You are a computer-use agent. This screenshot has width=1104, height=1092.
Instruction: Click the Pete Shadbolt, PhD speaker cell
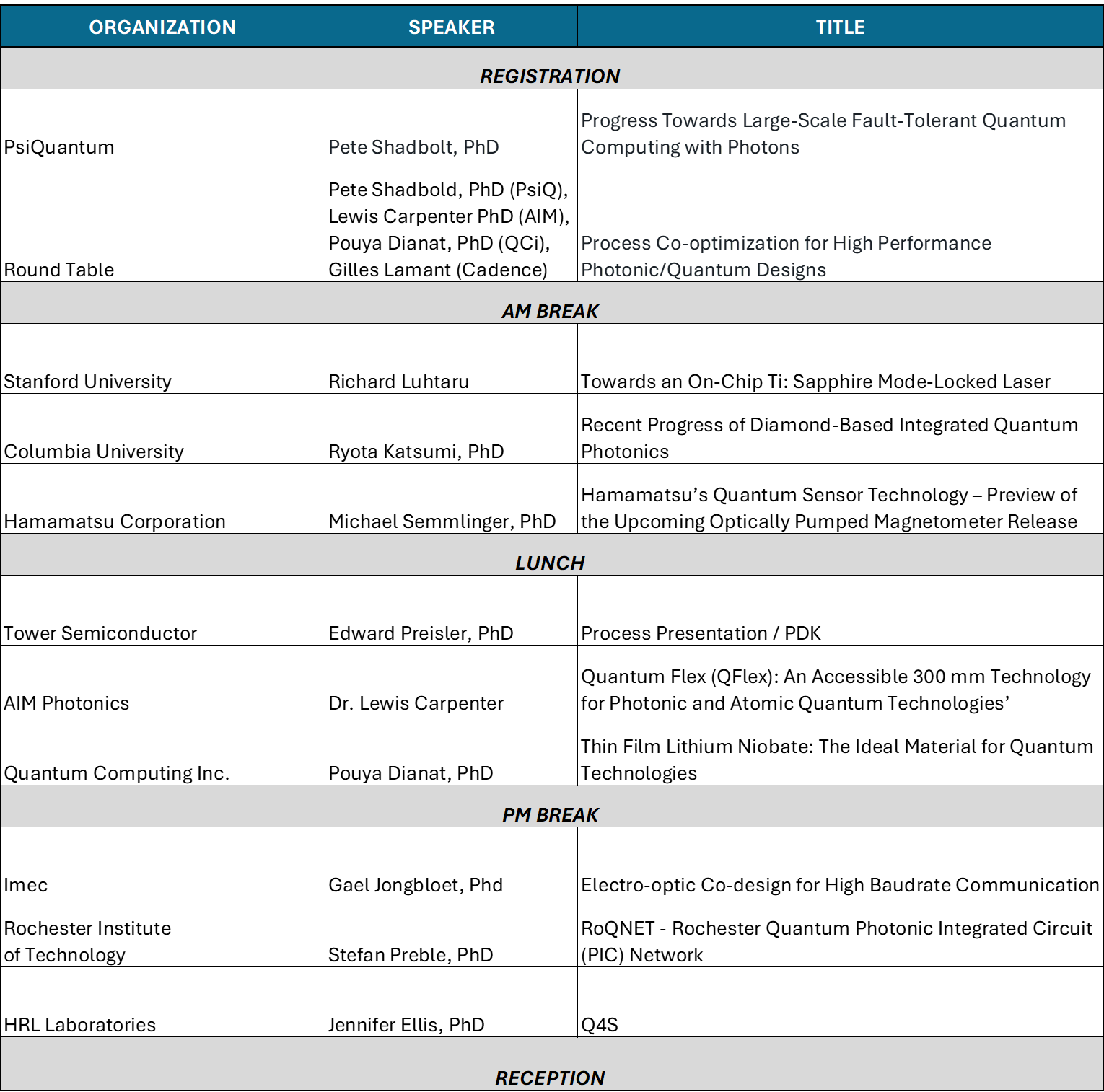[451, 124]
